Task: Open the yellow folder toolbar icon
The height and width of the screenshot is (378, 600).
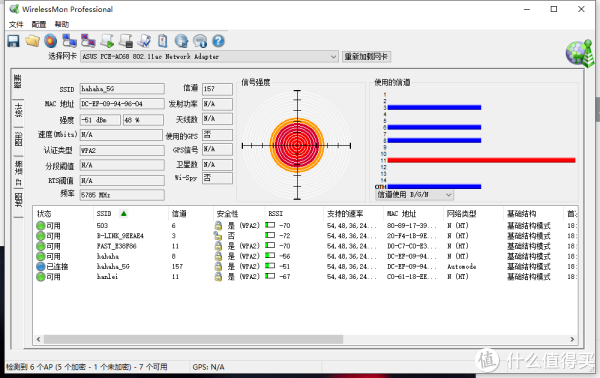Action: [x=33, y=41]
